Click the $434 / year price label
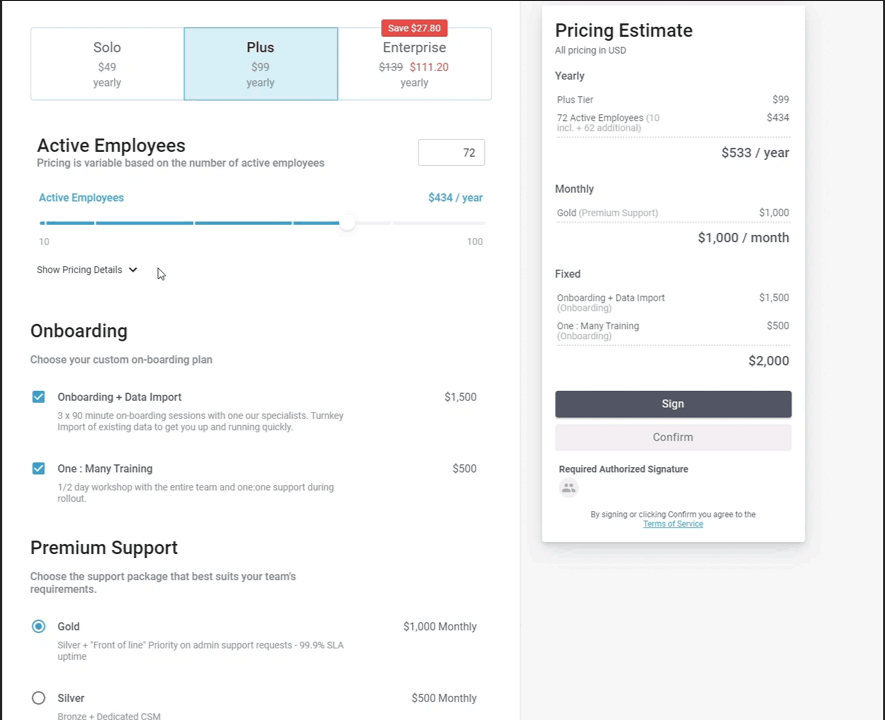 pos(455,197)
